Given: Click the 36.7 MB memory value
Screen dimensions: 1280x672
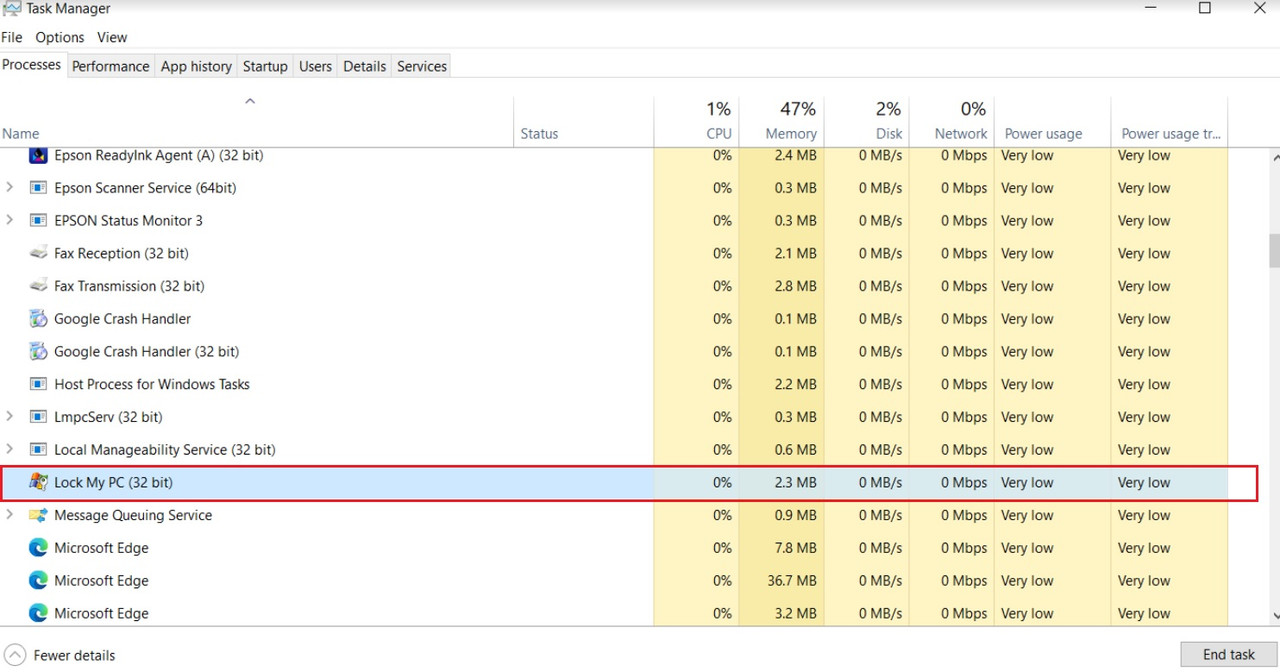Looking at the screenshot, I should click(x=791, y=581).
